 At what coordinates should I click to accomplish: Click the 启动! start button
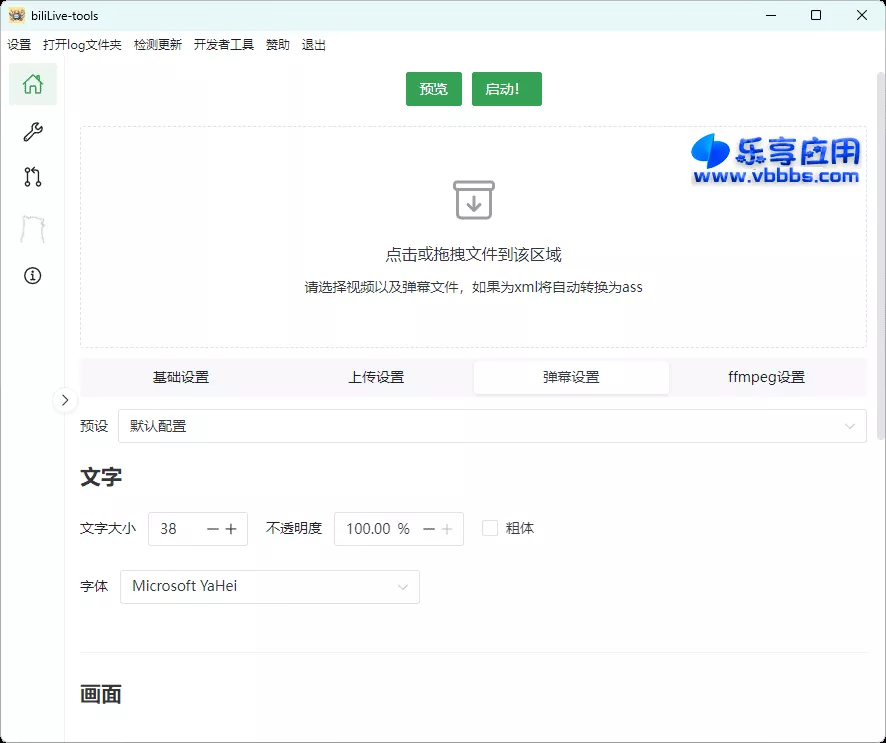506,88
